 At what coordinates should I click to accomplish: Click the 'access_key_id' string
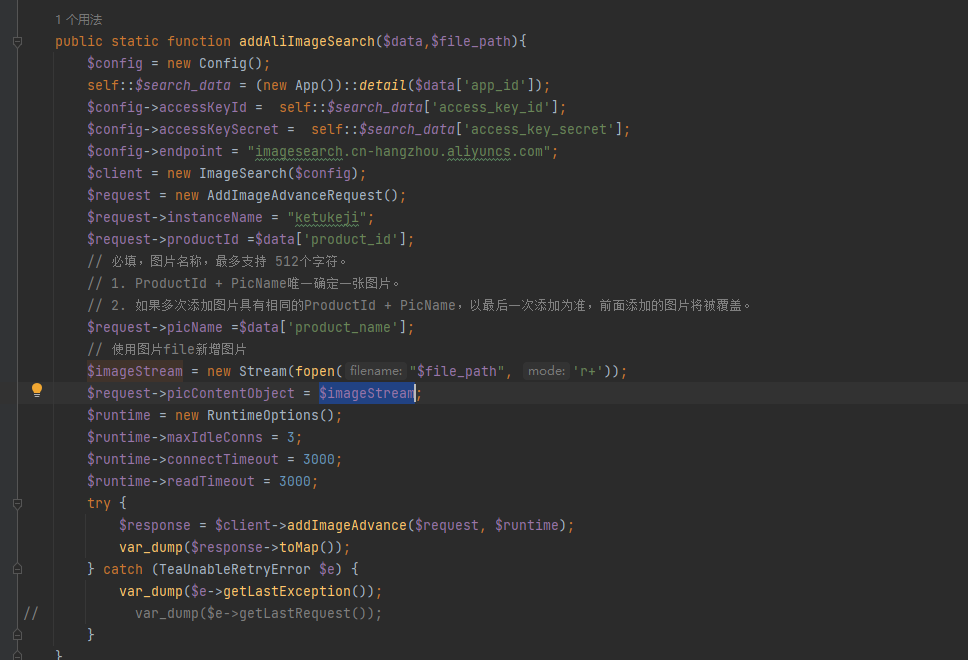click(490, 107)
